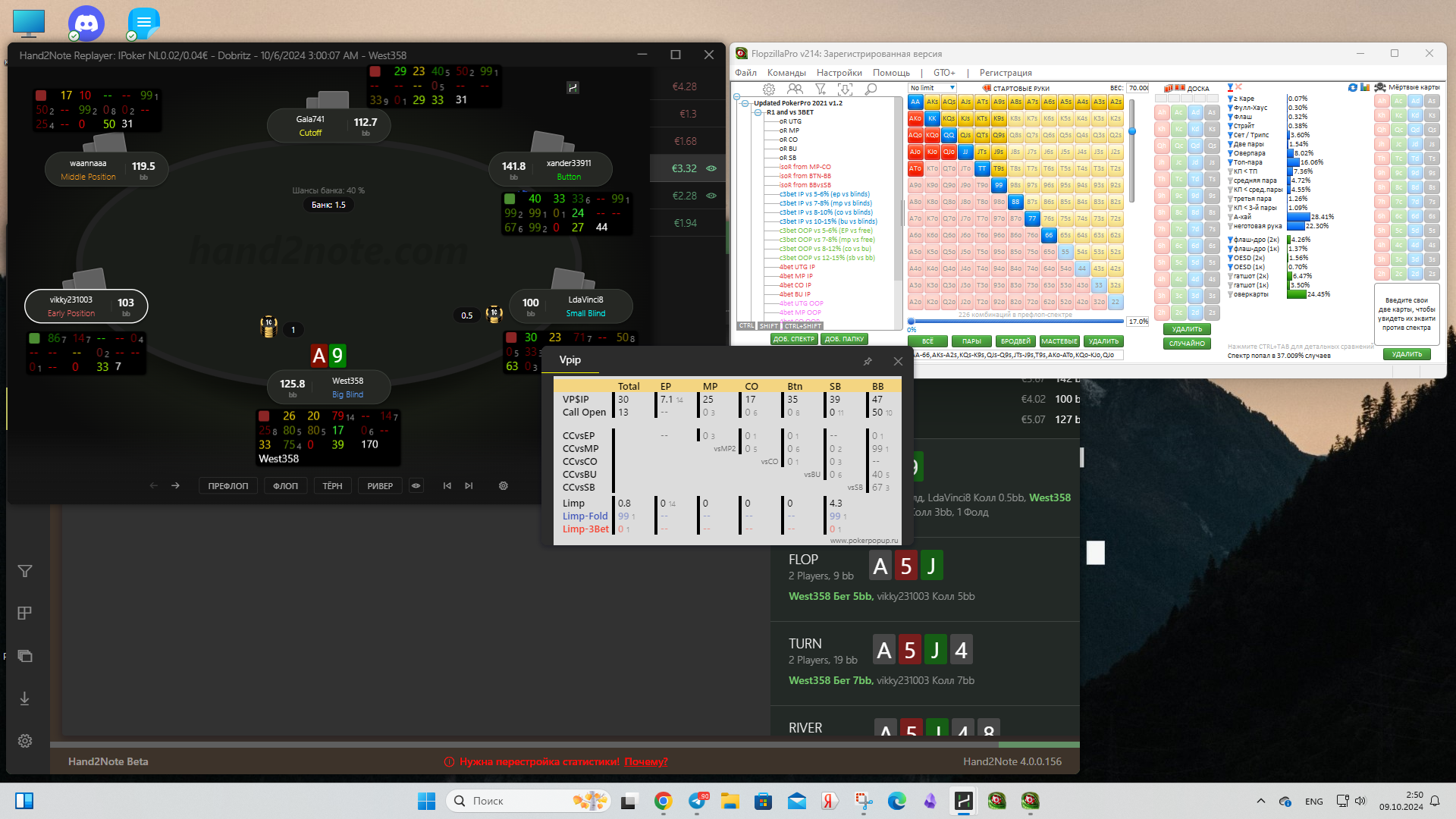The height and width of the screenshot is (819, 1456).
Task: Click the skull icon beside Мёртвые карты
Action: coord(1380,88)
